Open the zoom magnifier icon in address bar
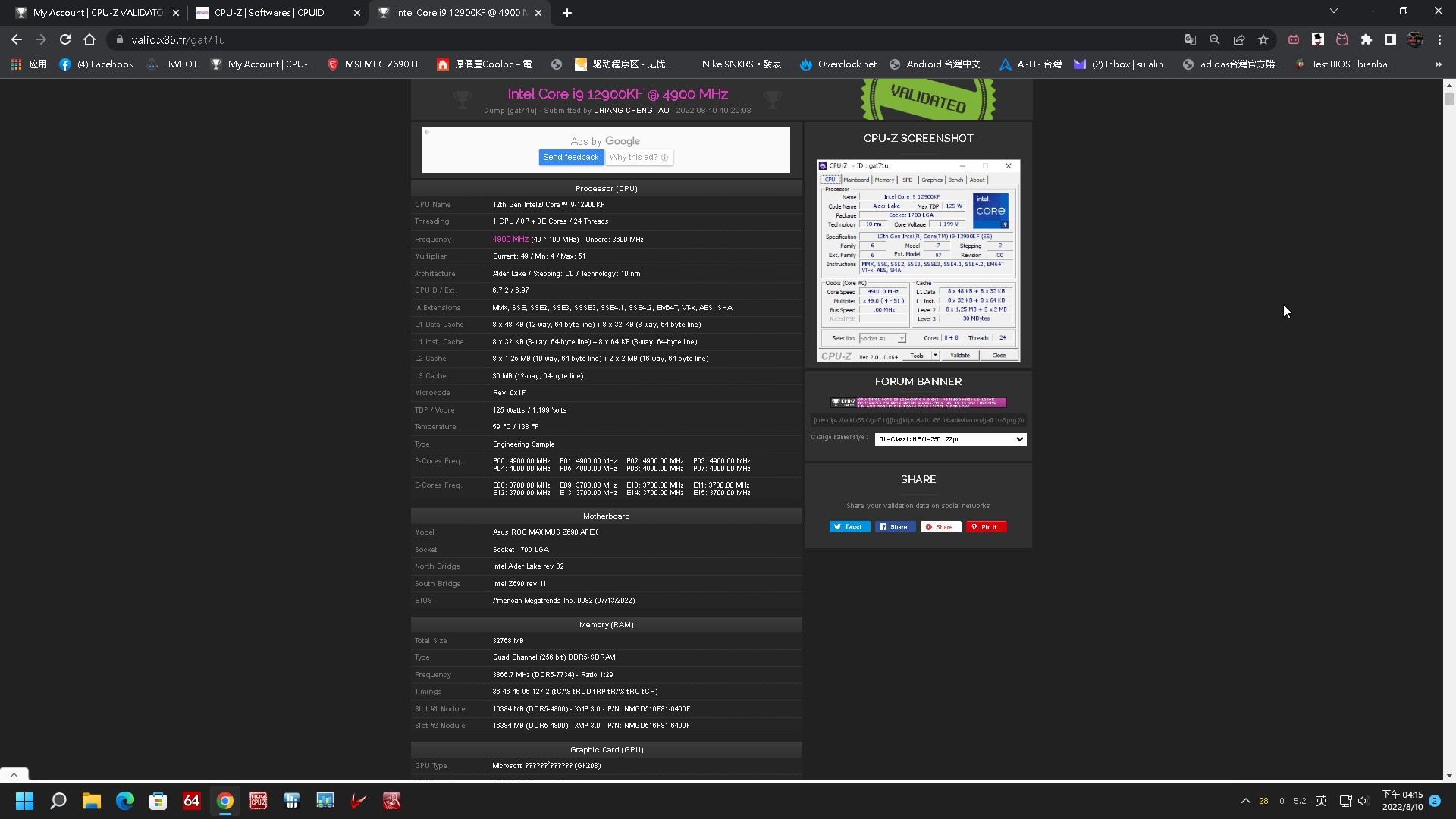The height and width of the screenshot is (819, 1456). coord(1215,39)
